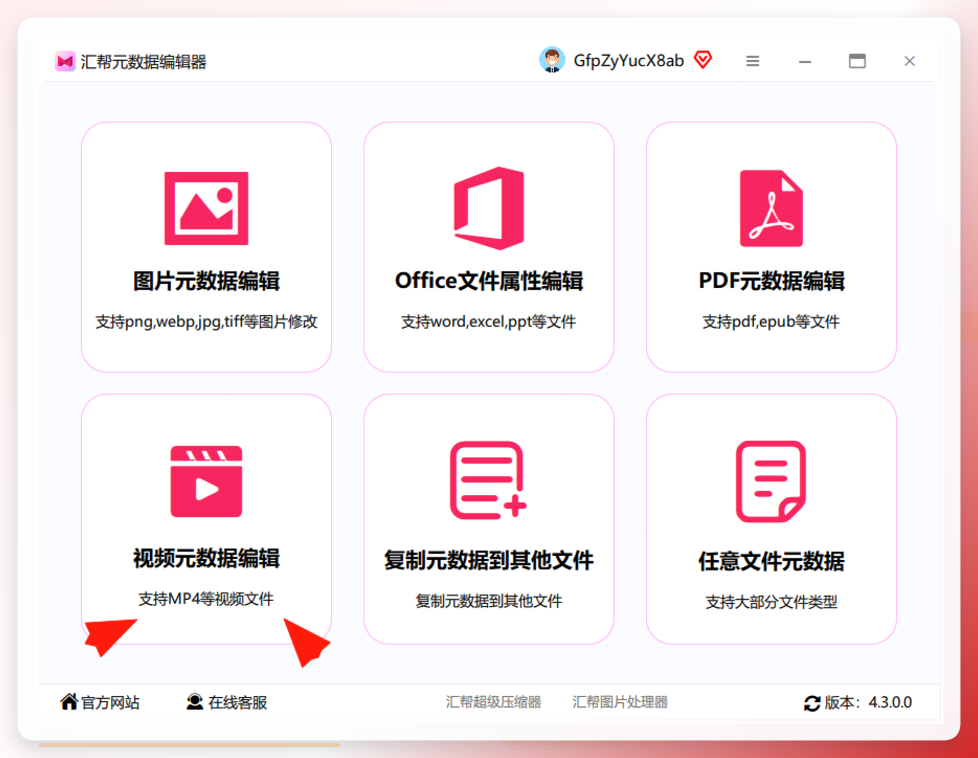The width and height of the screenshot is (978, 758).
Task: Minimize the application window
Action: 805,61
